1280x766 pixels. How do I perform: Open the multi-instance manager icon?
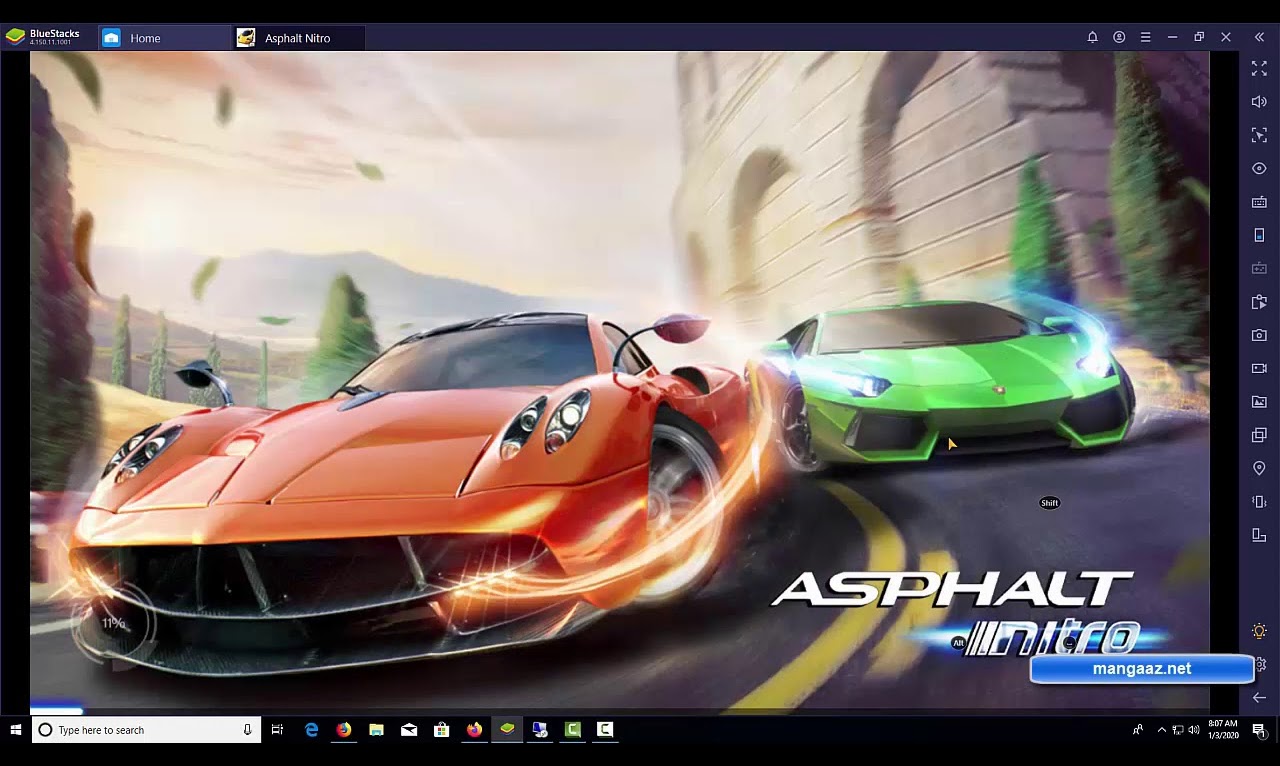(x=1259, y=435)
